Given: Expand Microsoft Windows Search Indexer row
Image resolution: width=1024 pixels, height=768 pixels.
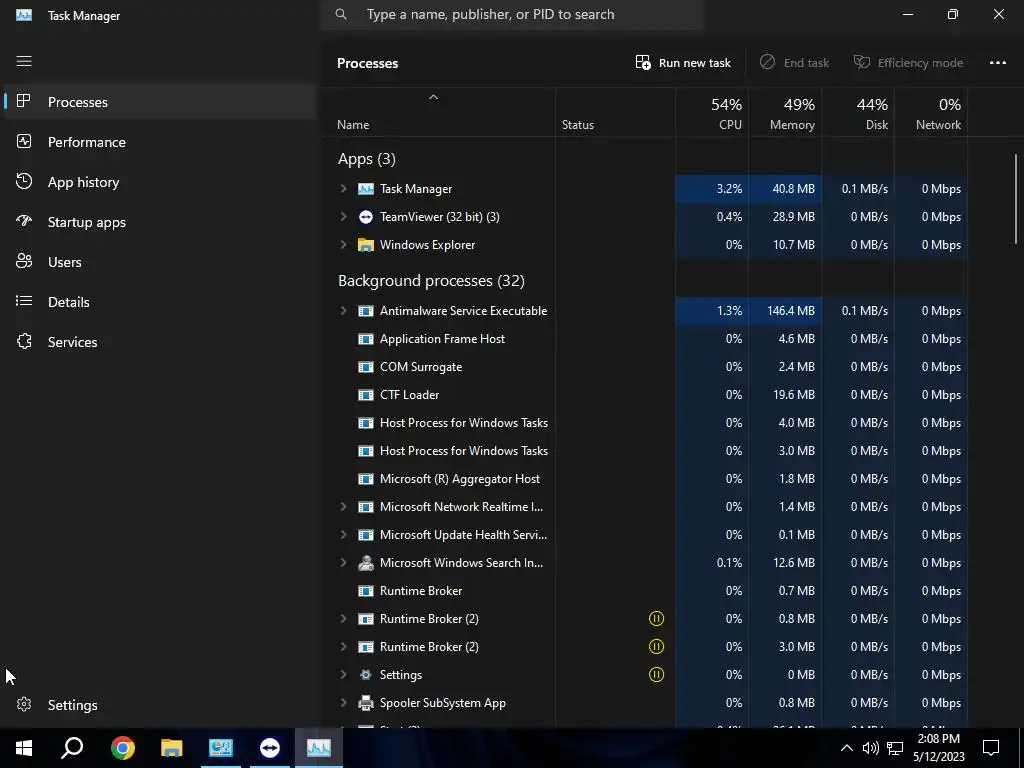Looking at the screenshot, I should (344, 563).
